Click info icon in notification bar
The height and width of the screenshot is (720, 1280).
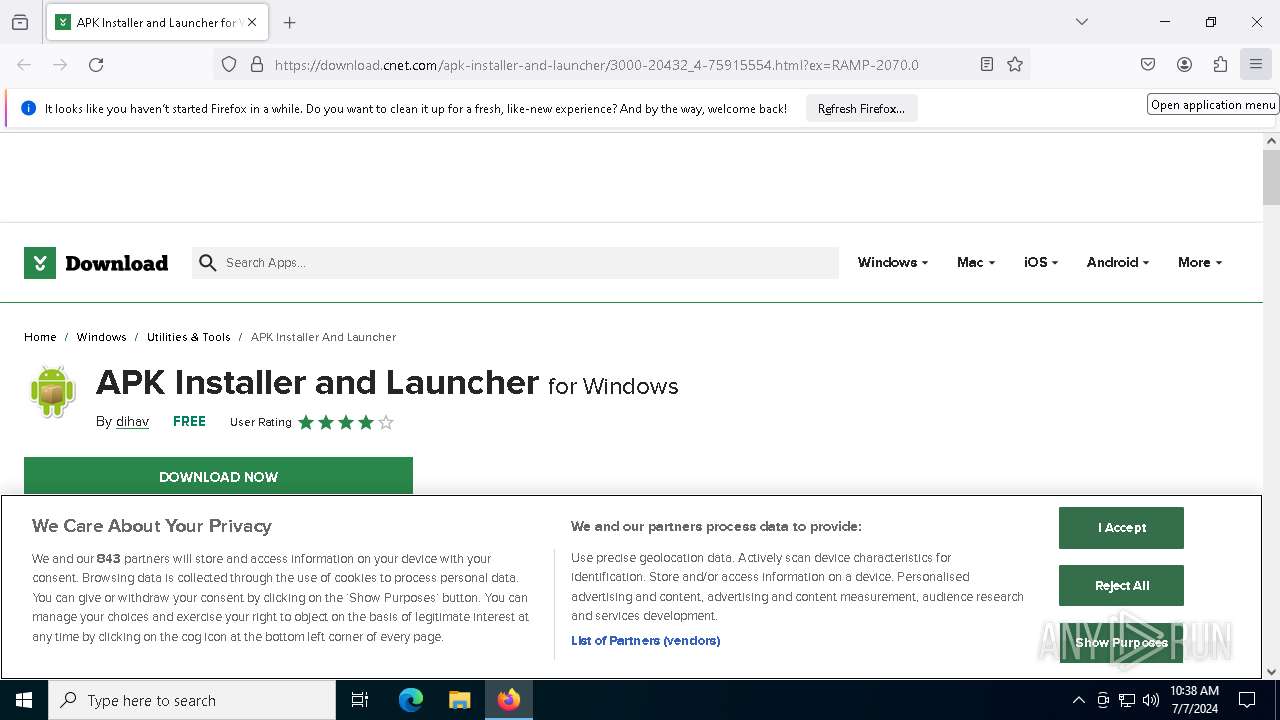[28, 109]
